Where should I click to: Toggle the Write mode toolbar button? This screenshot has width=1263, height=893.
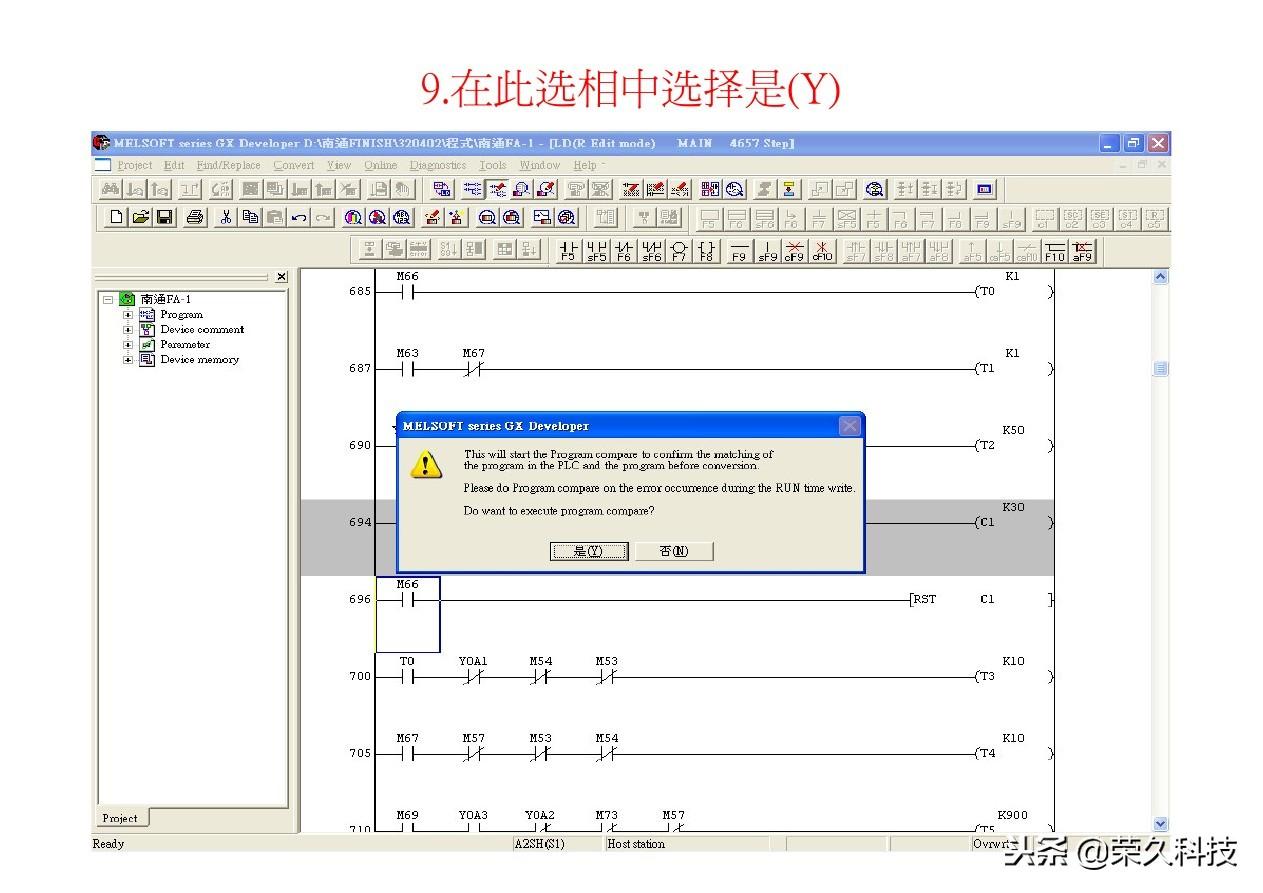click(497, 189)
